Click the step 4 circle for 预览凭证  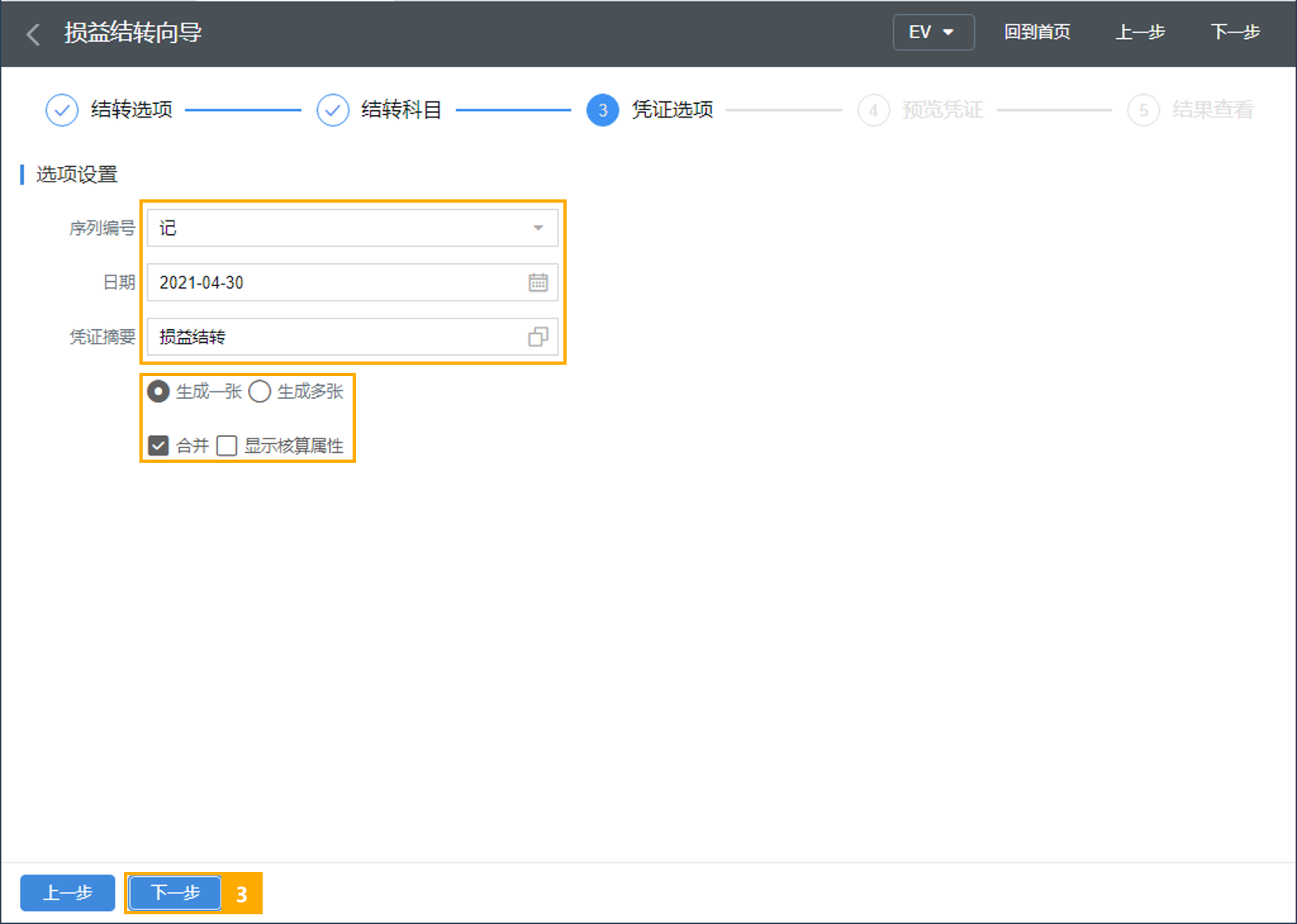(x=873, y=110)
